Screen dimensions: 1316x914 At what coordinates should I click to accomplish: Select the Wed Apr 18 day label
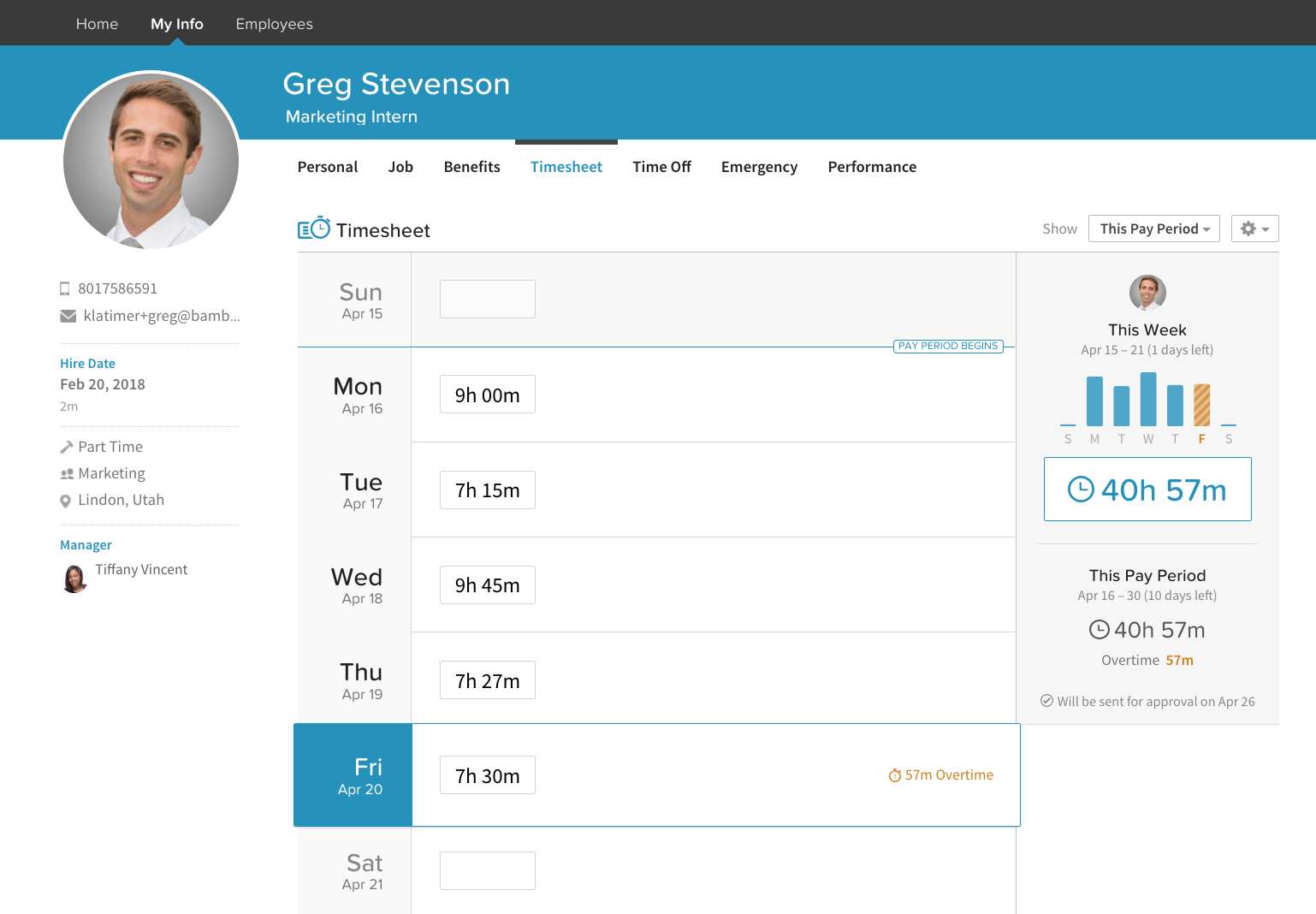pos(357,585)
